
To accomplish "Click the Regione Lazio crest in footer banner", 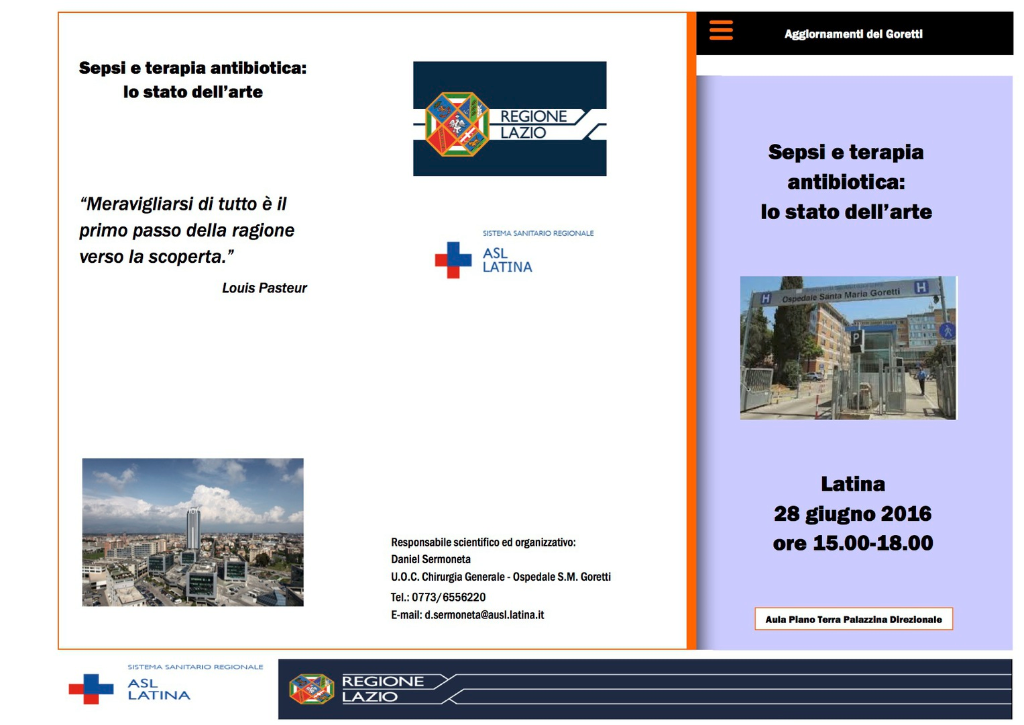I will pos(311,688).
